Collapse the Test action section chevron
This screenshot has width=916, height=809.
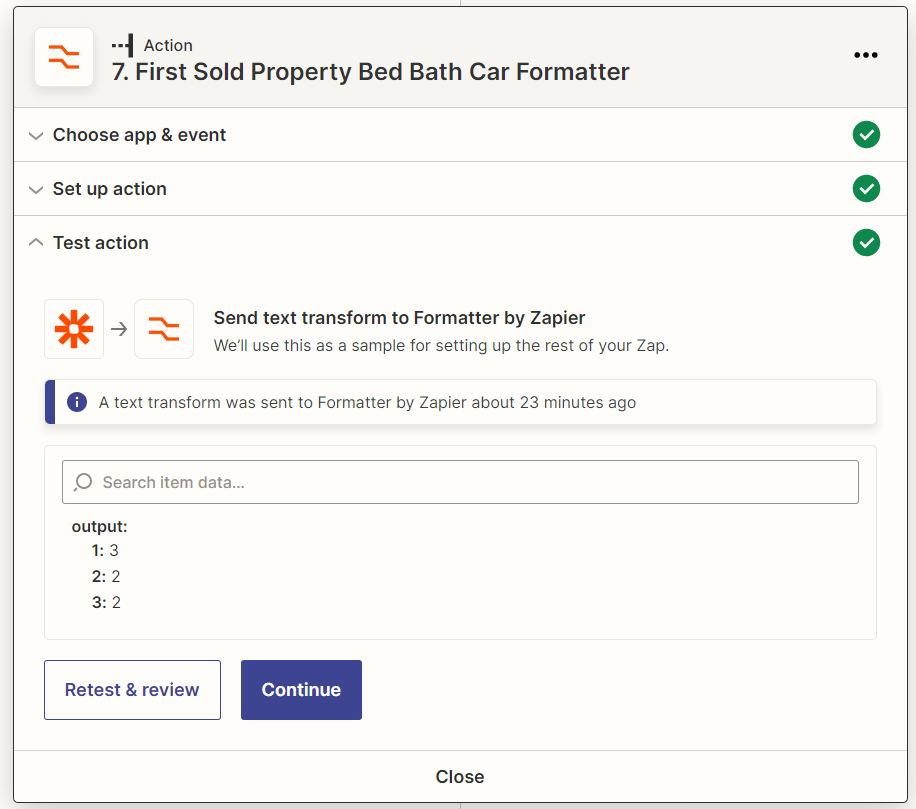point(36,242)
